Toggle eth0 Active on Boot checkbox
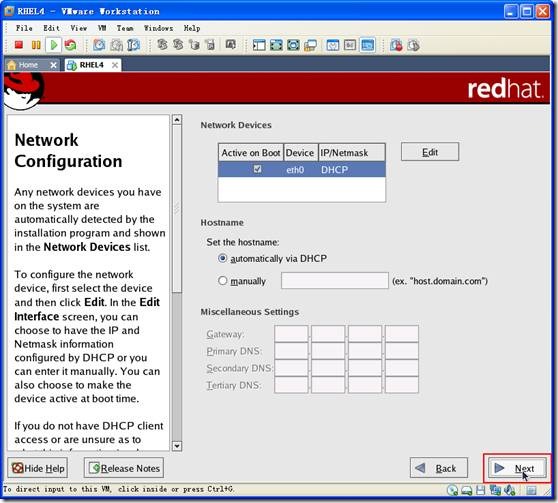The width and height of the screenshot is (558, 503). [257, 169]
